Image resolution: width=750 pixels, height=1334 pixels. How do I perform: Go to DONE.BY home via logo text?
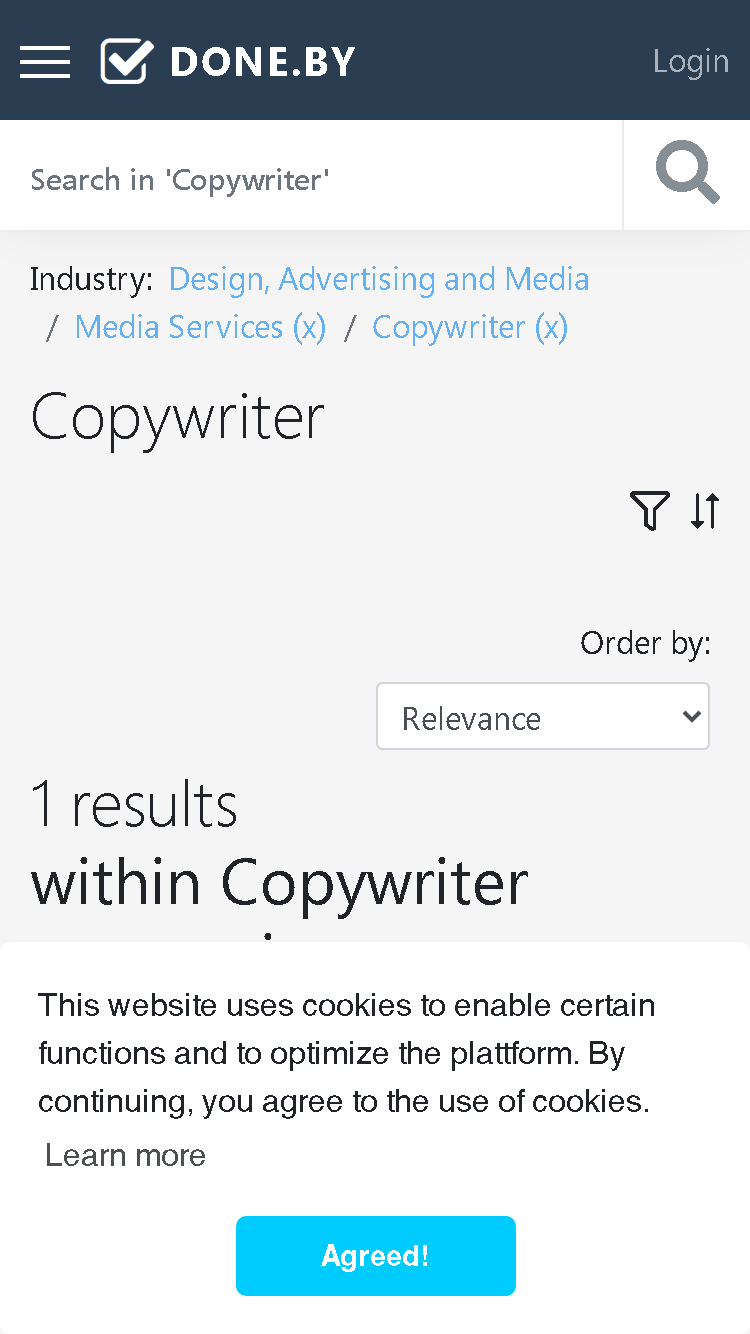pyautogui.click(x=263, y=62)
